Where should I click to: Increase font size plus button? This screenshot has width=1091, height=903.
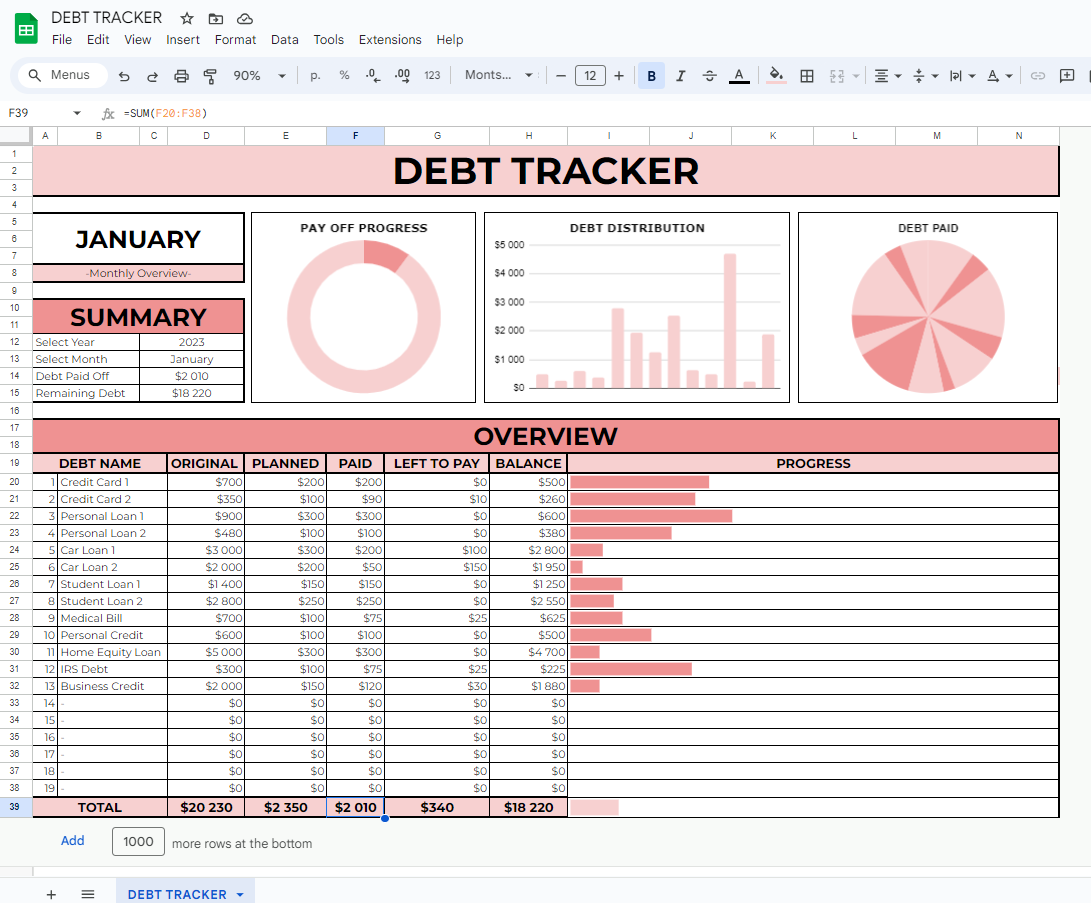(x=619, y=76)
